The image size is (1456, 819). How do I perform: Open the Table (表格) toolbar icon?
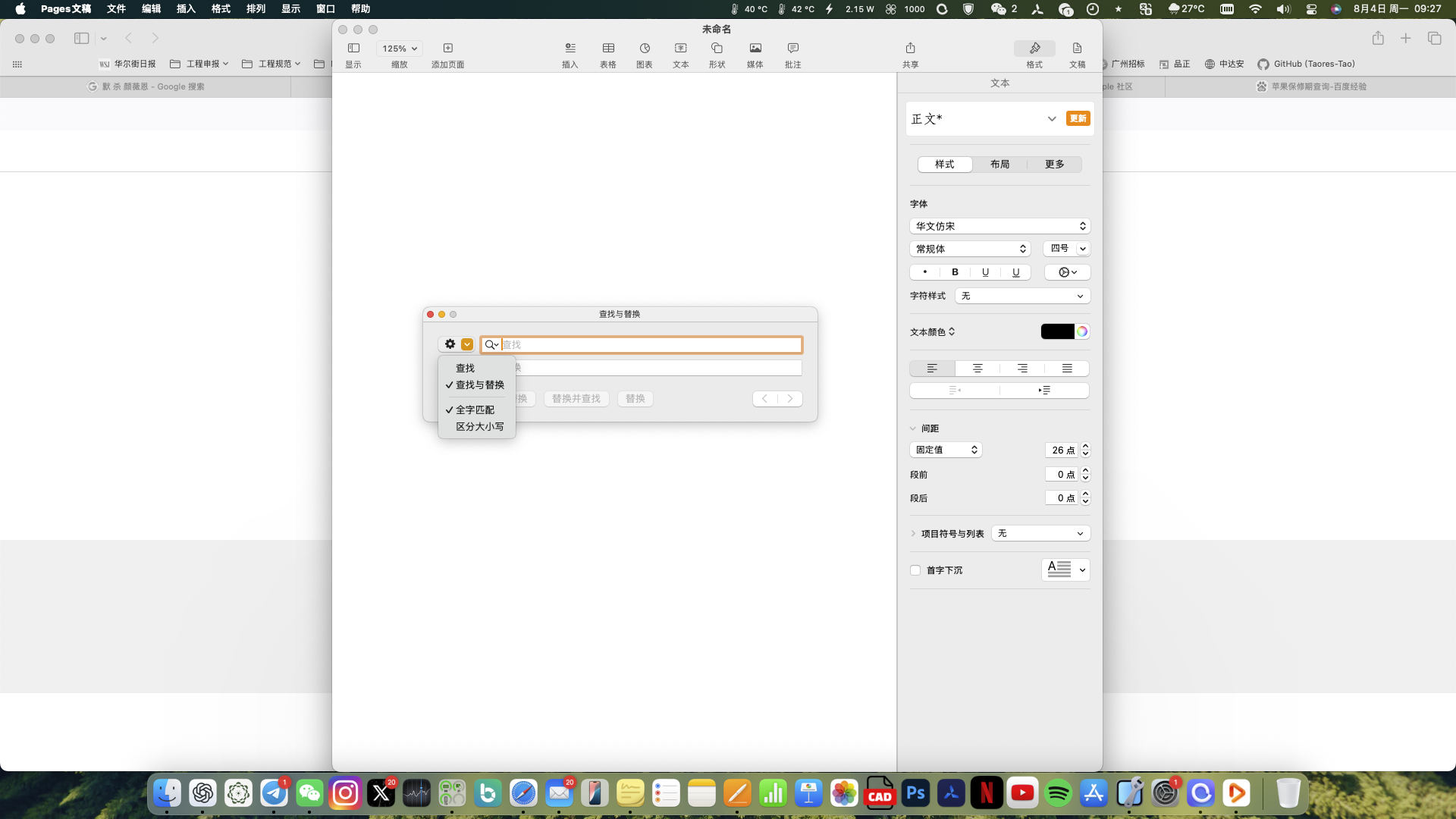[607, 49]
